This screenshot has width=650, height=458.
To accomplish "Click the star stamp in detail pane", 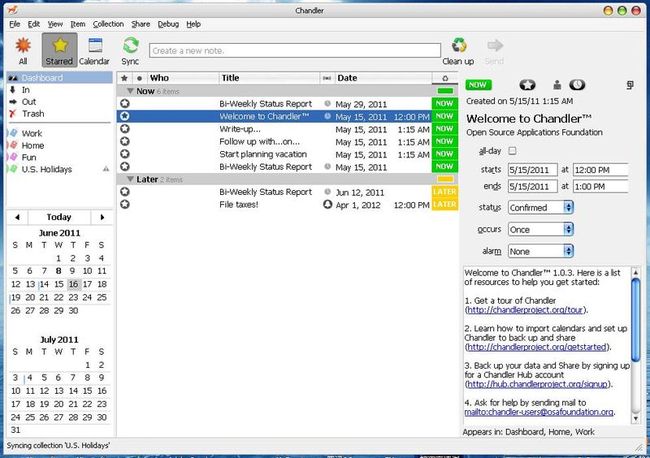I will click(x=527, y=85).
